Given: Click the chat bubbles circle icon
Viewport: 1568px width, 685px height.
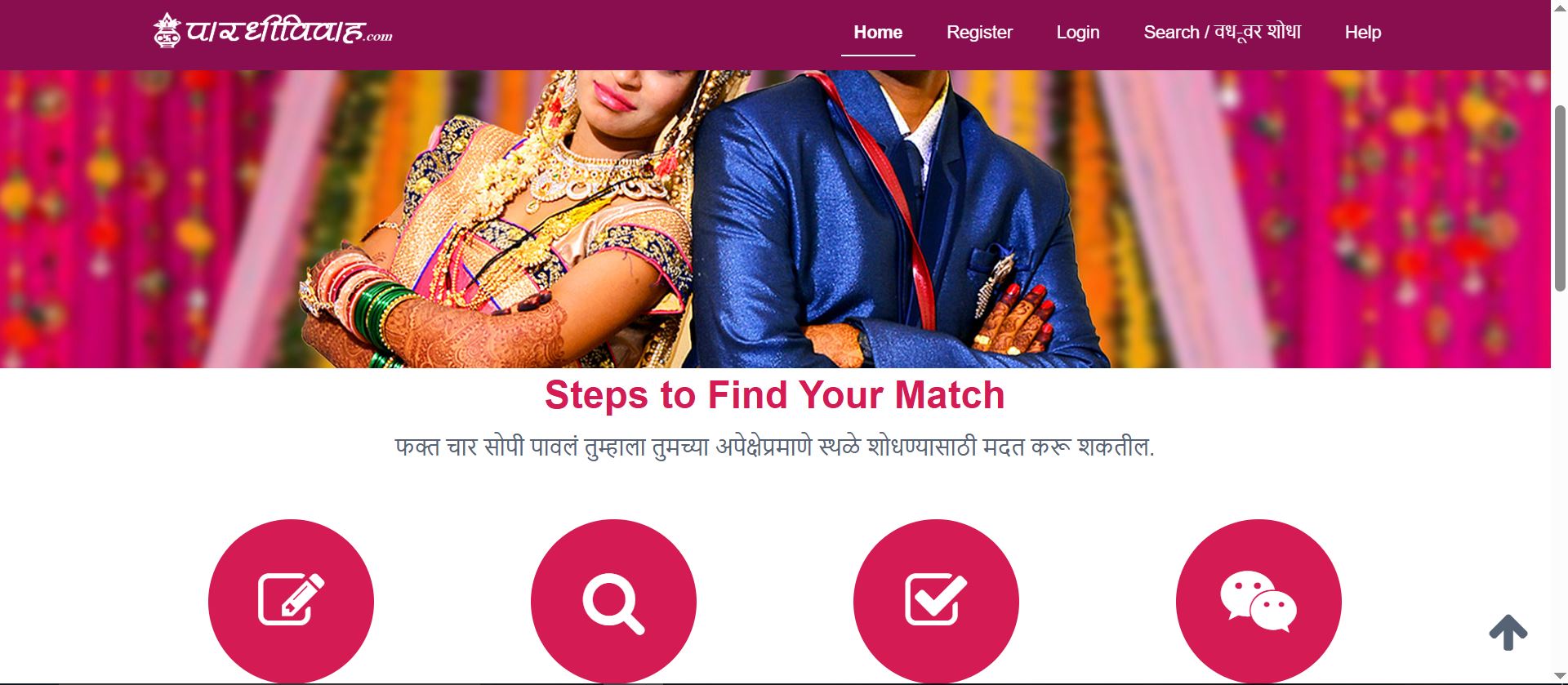Looking at the screenshot, I should (x=1258, y=602).
